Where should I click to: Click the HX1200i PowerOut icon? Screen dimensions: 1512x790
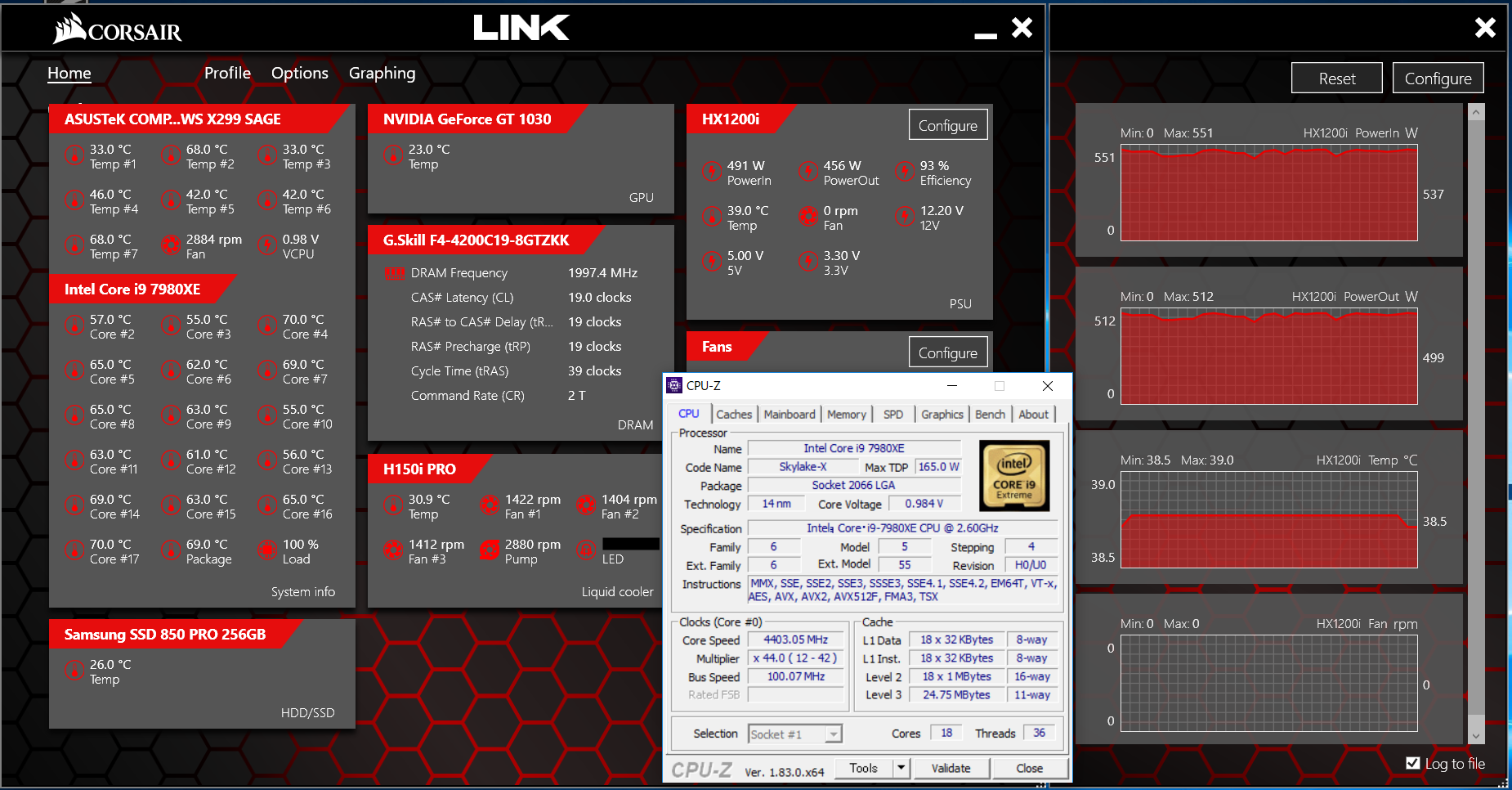coord(808,172)
